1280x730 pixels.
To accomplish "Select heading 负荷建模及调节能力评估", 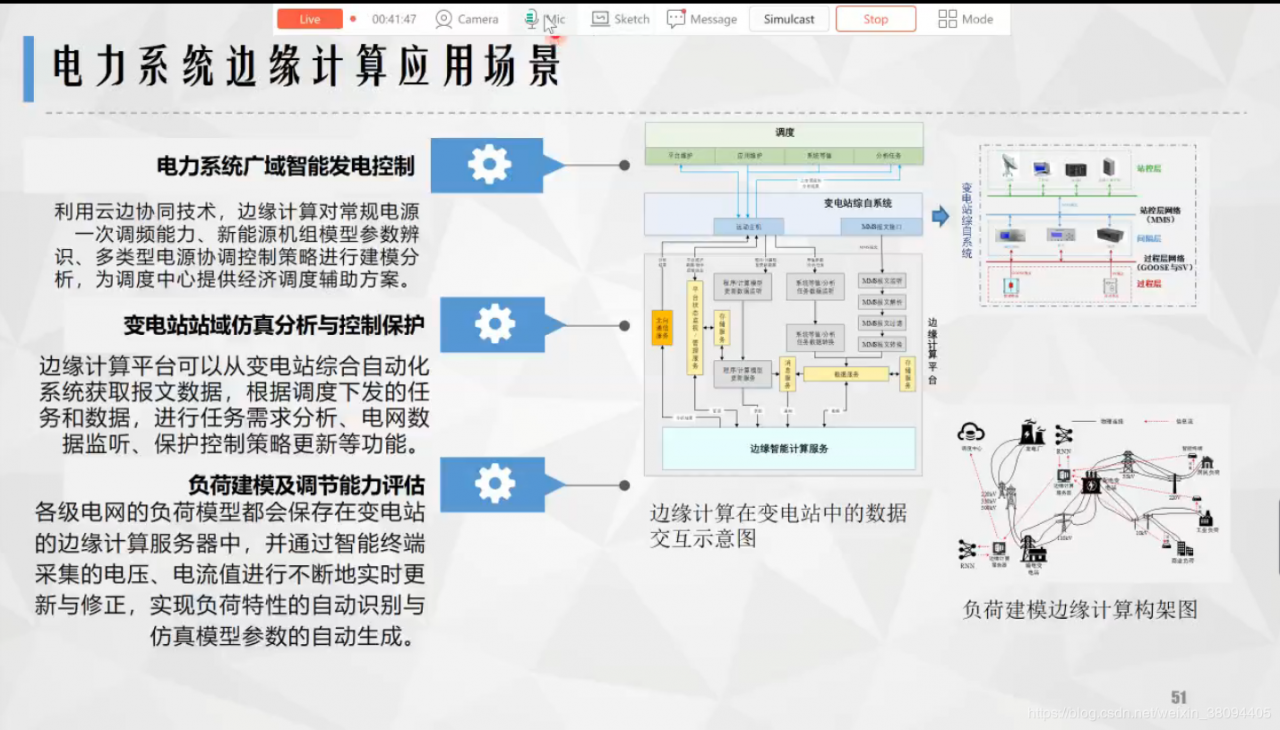I will (306, 485).
